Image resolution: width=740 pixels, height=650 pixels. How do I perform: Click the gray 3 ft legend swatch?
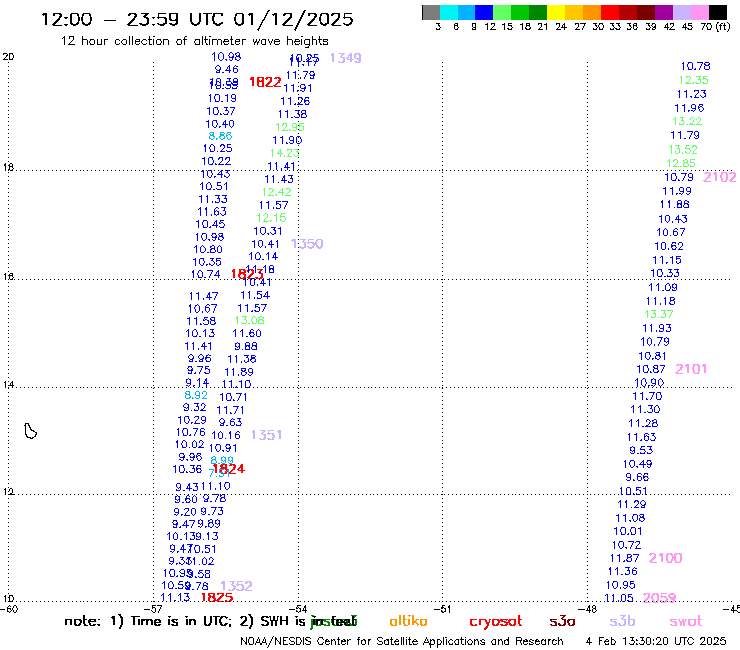point(431,12)
